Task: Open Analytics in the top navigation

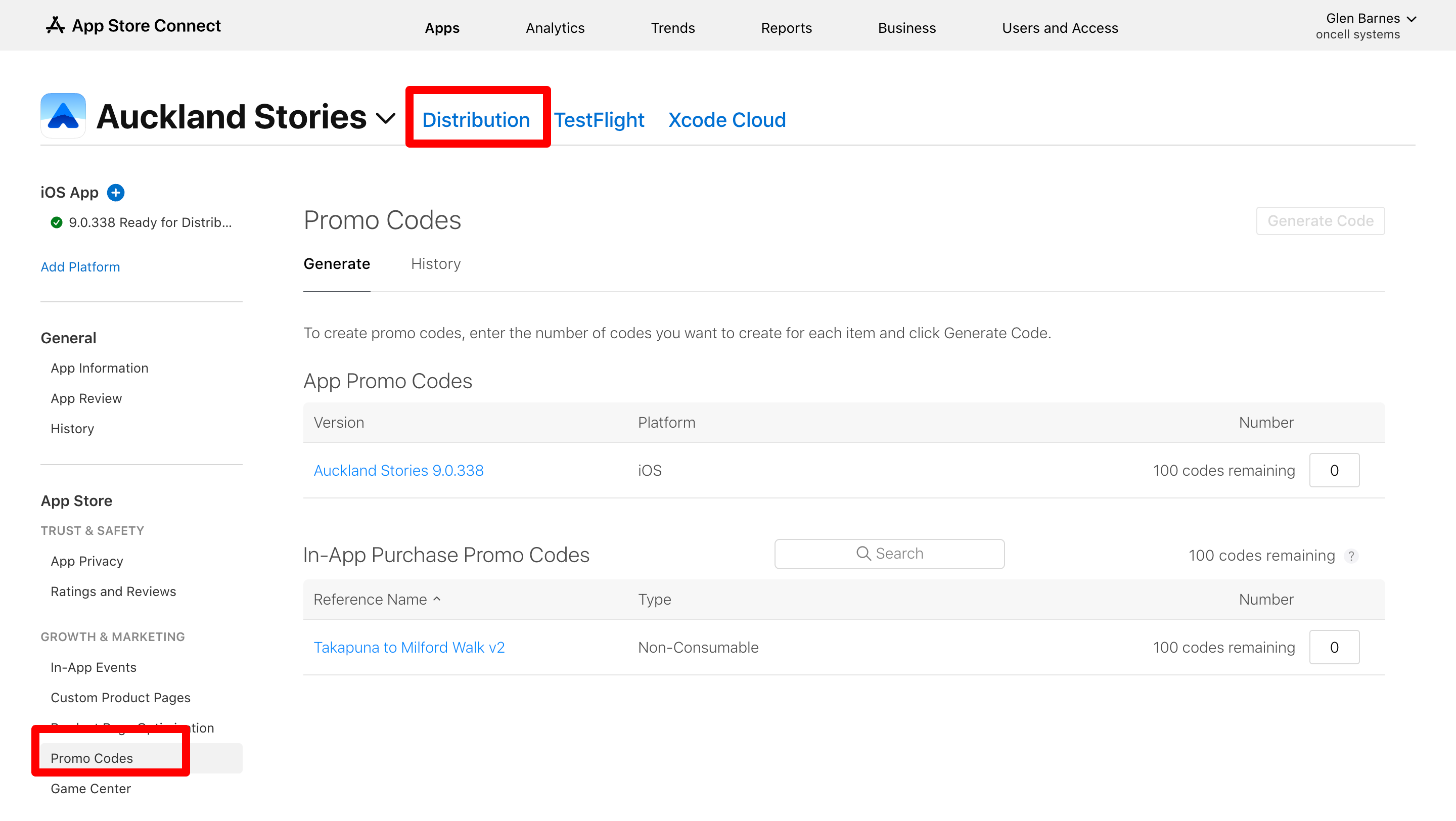Action: point(555,28)
